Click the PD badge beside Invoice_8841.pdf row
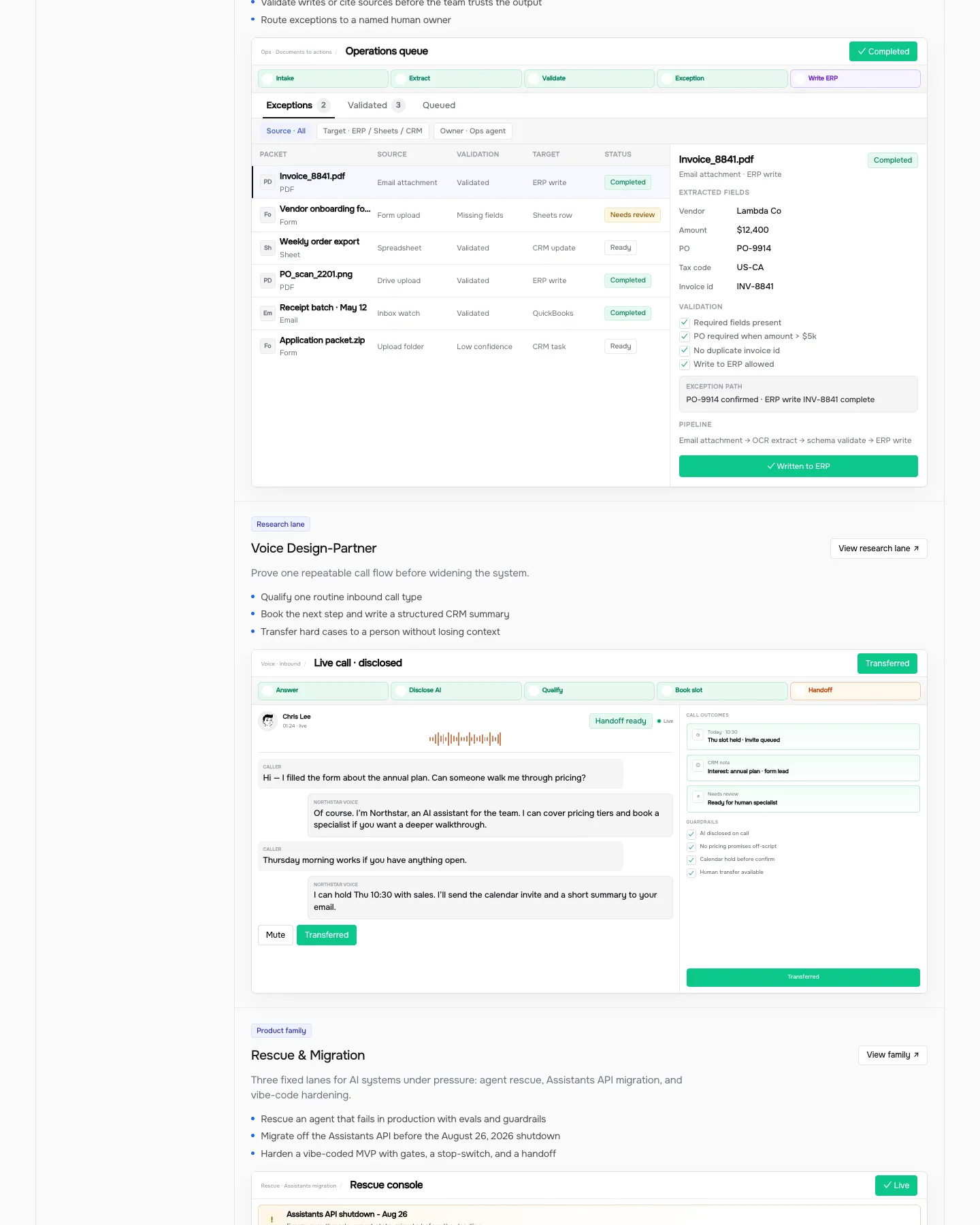Viewport: 980px width, 1225px height. tap(267, 182)
